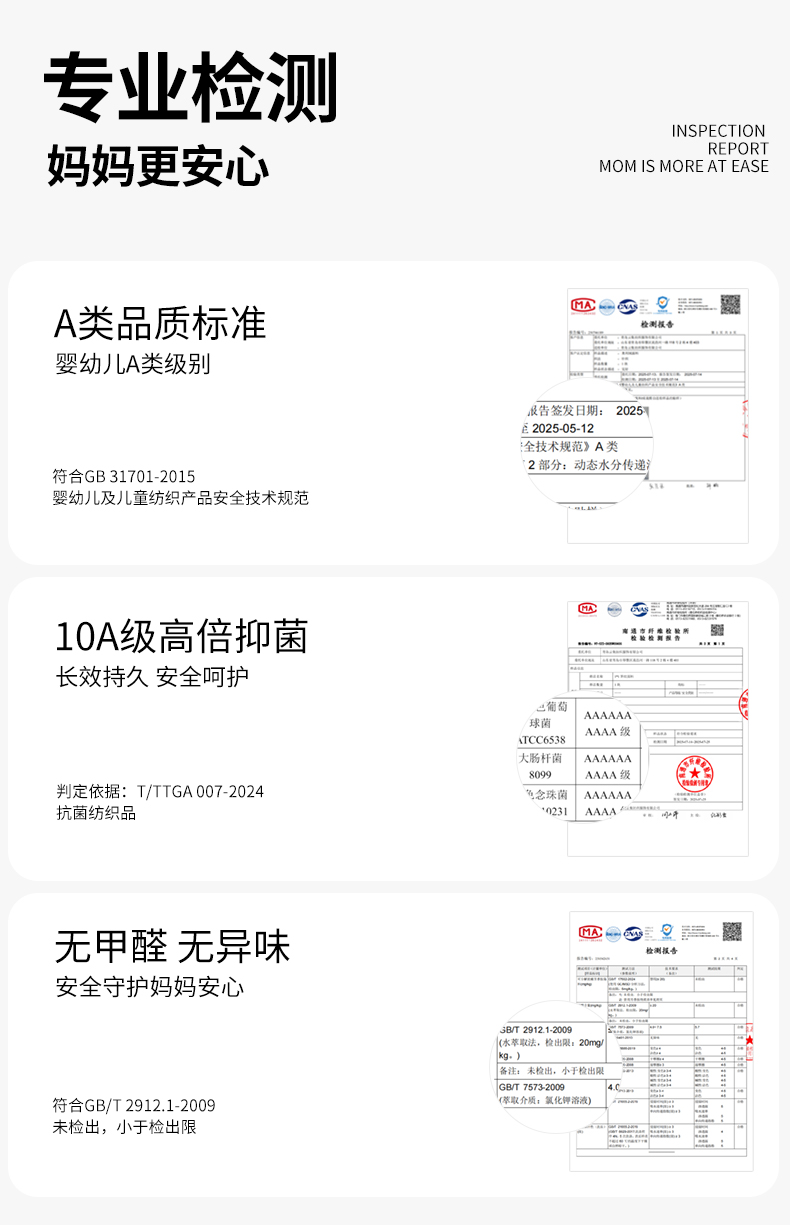This screenshot has width=790, height=1225.
Task: Click the QR code on the 无甲醛 report
Action: [x=733, y=930]
